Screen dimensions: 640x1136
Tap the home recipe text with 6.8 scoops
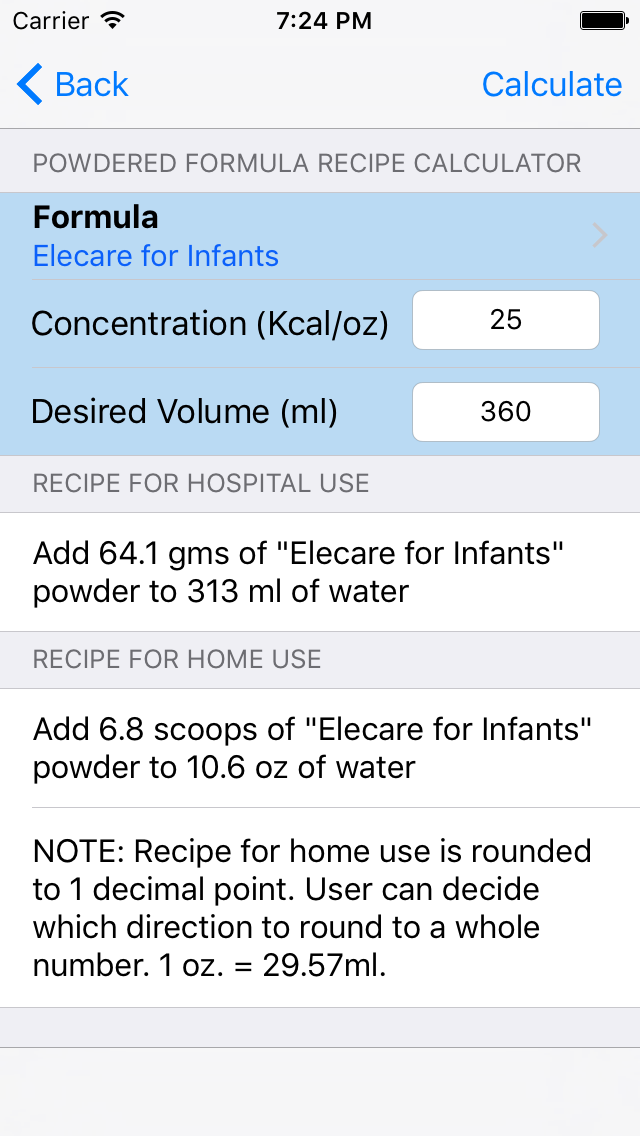(x=312, y=748)
